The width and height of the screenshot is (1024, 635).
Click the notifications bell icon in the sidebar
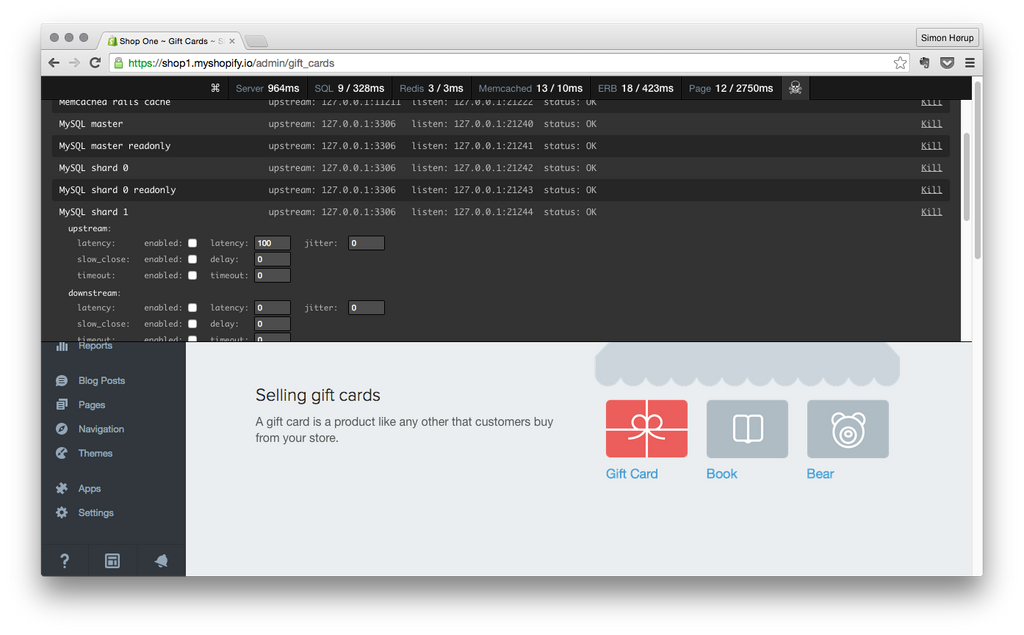coord(161,561)
